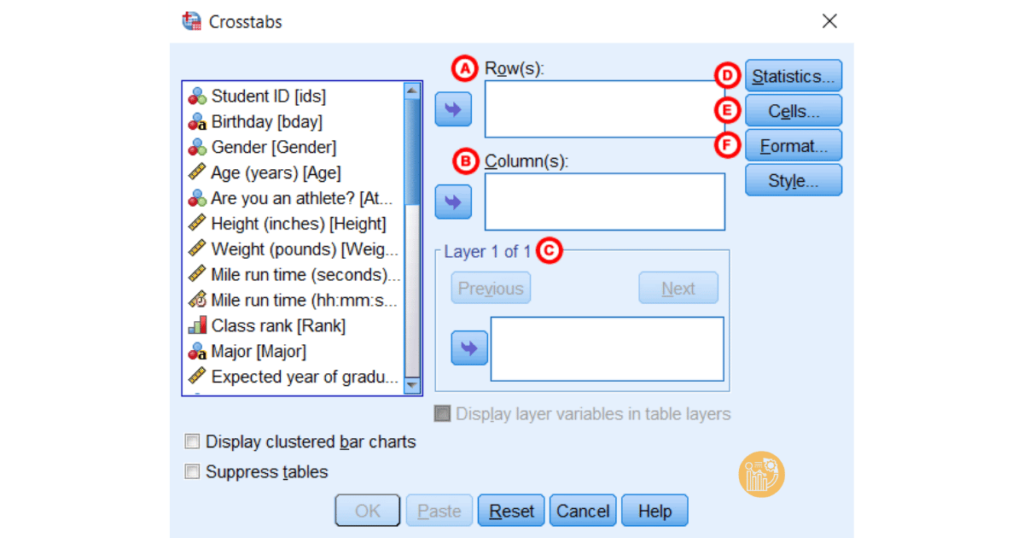Viewport: 1024px width, 538px height.
Task: Click the ruler icon beside Expected year of graduation
Action: tap(197, 376)
